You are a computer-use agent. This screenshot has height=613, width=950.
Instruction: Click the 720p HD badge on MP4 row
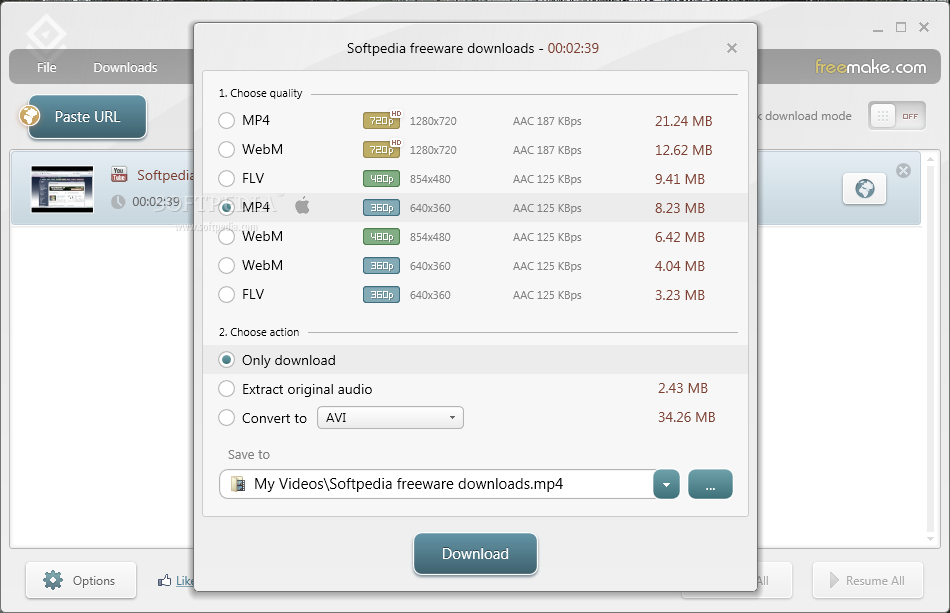pyautogui.click(x=382, y=120)
